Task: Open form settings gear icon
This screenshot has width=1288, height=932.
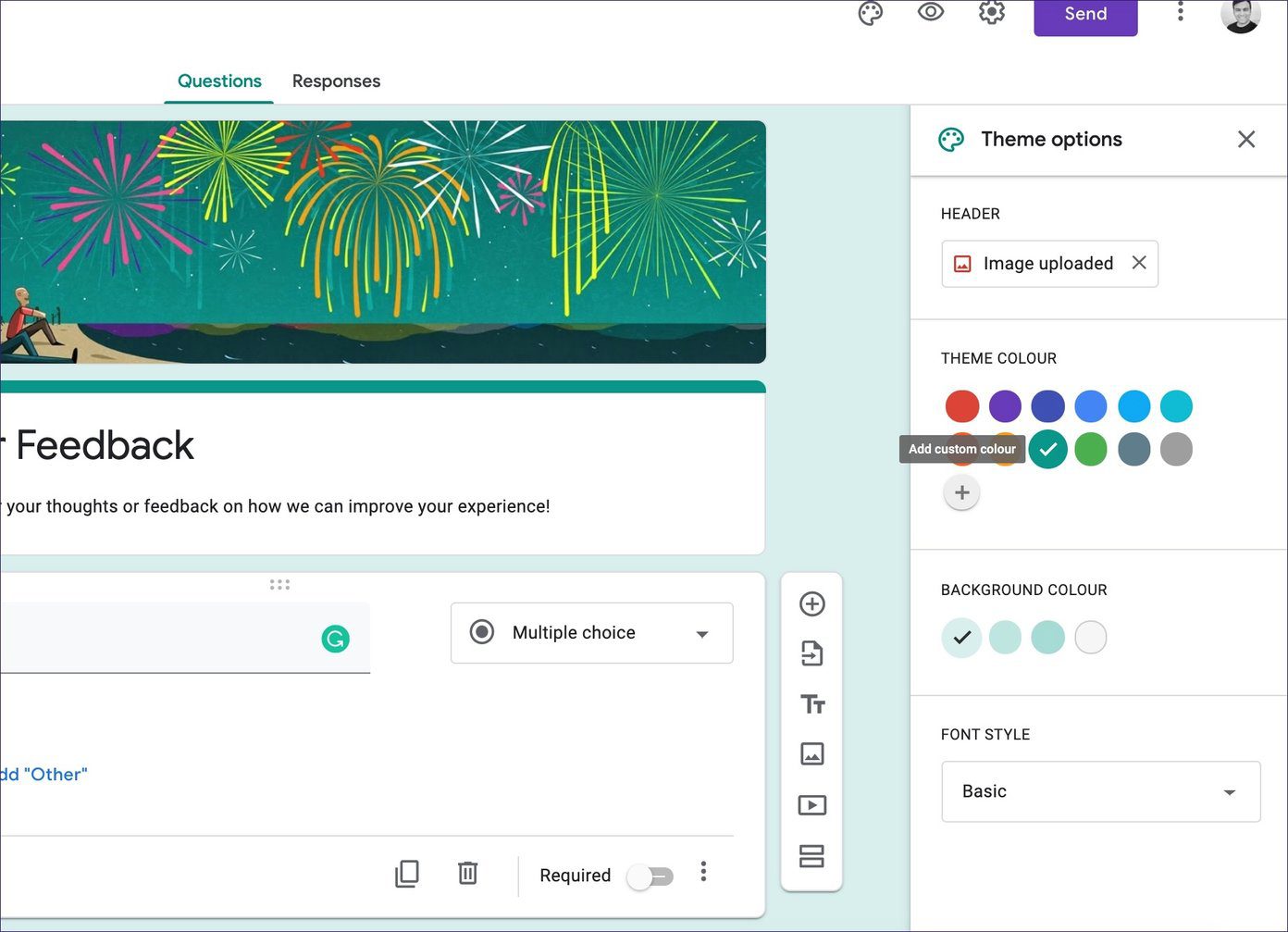Action: 991,12
